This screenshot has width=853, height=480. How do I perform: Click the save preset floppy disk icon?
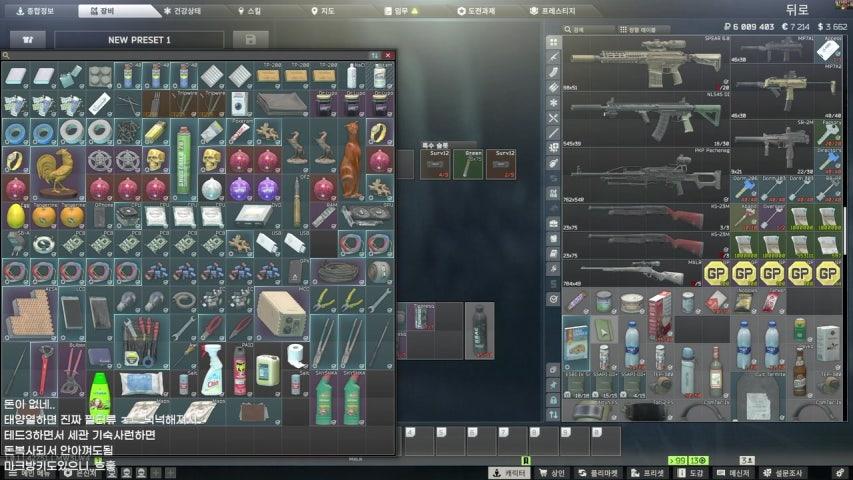250,39
